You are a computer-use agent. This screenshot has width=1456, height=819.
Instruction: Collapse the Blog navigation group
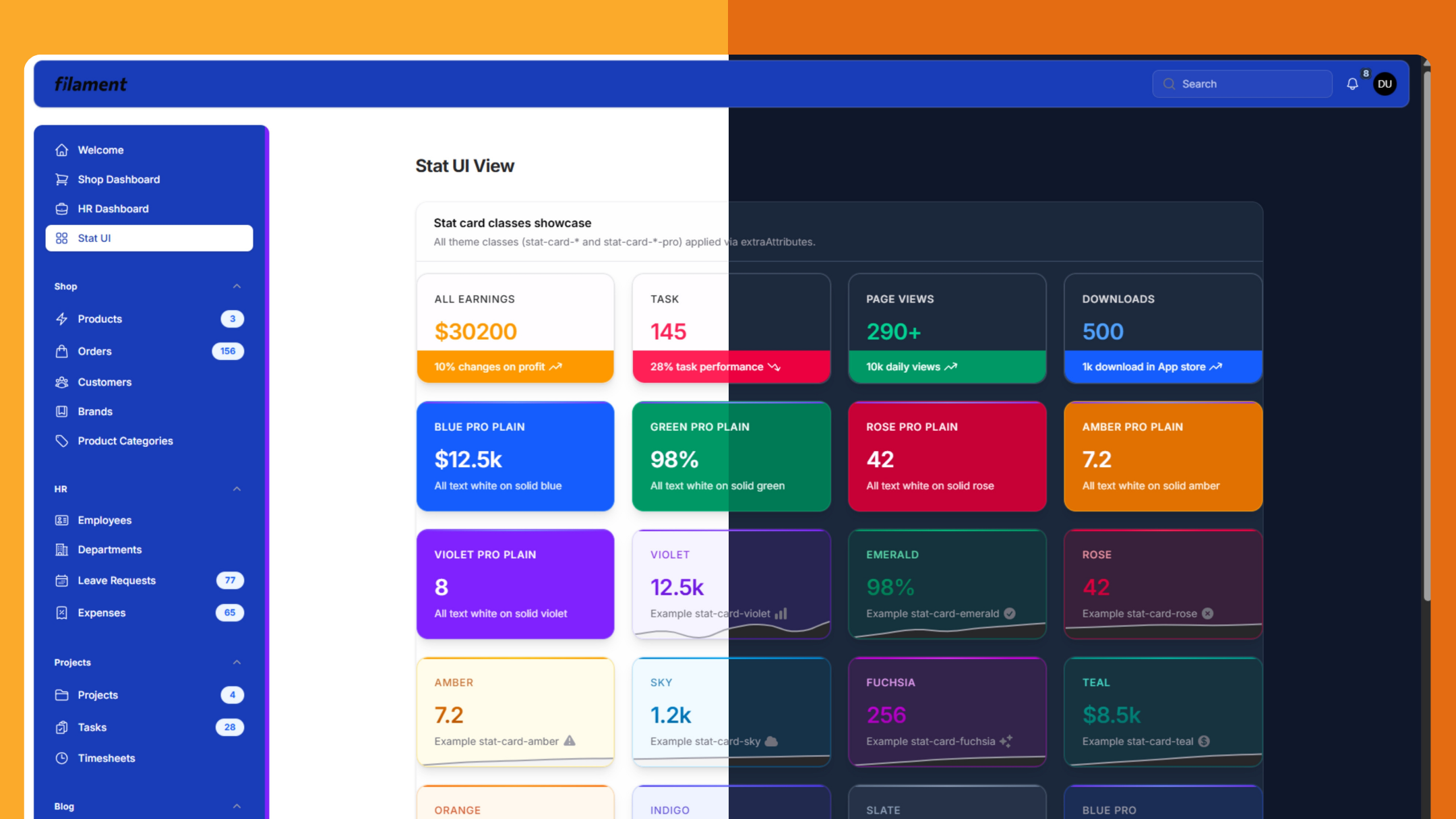(x=237, y=806)
